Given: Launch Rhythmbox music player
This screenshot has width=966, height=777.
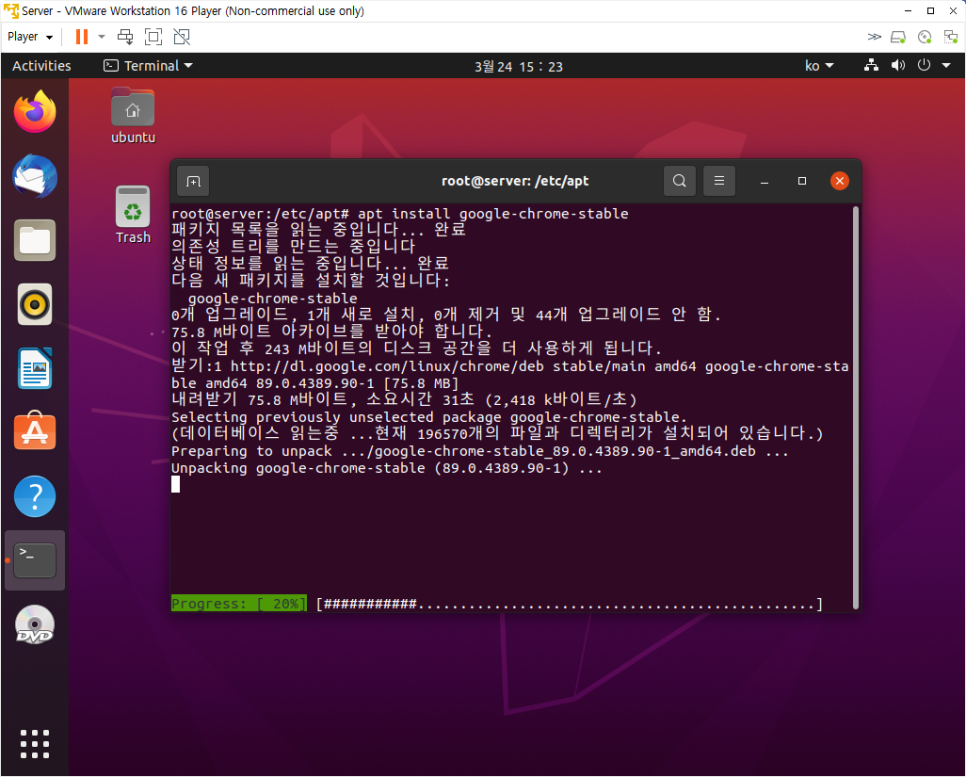Looking at the screenshot, I should [35, 304].
